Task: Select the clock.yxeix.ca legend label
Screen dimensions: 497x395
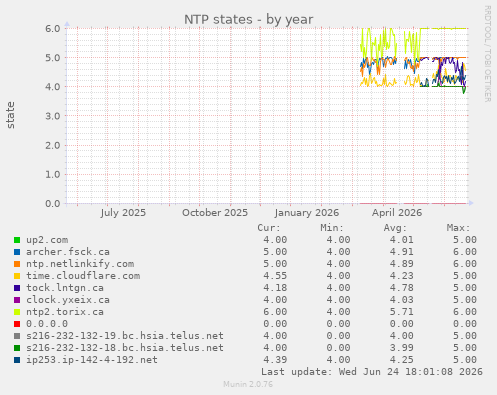Action: (x=68, y=300)
